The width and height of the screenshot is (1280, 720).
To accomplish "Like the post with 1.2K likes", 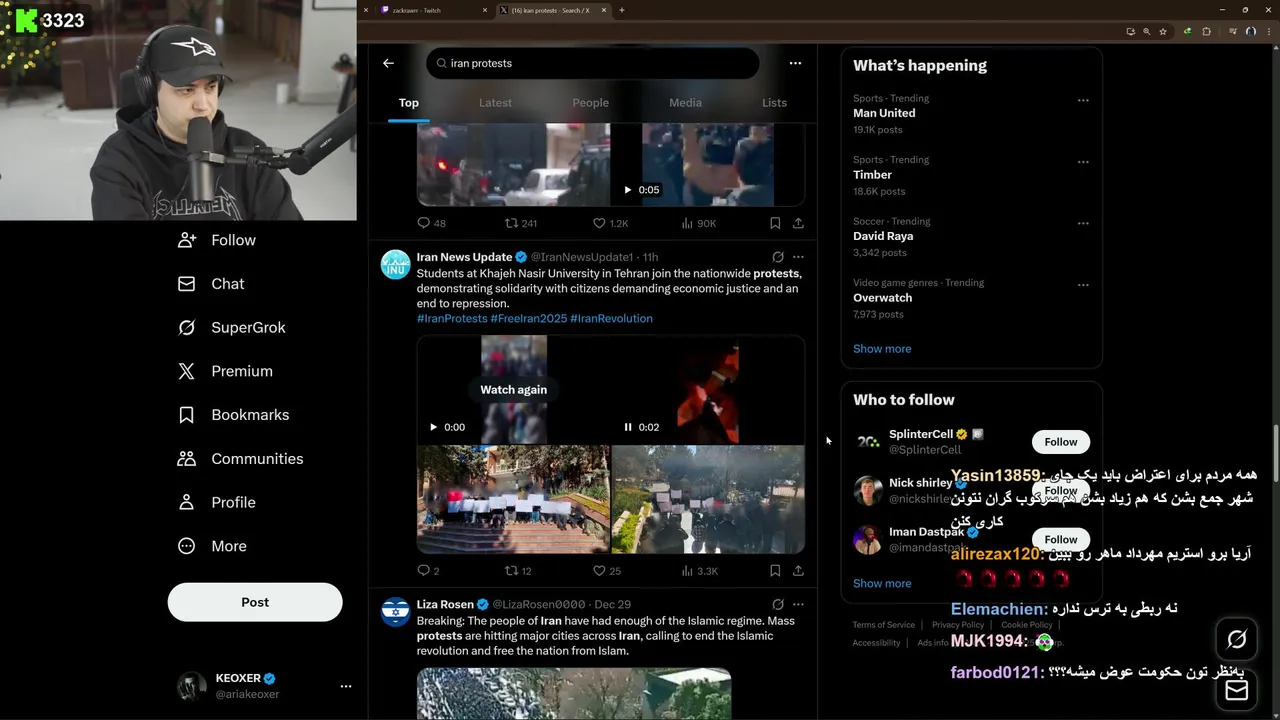I will 610,223.
